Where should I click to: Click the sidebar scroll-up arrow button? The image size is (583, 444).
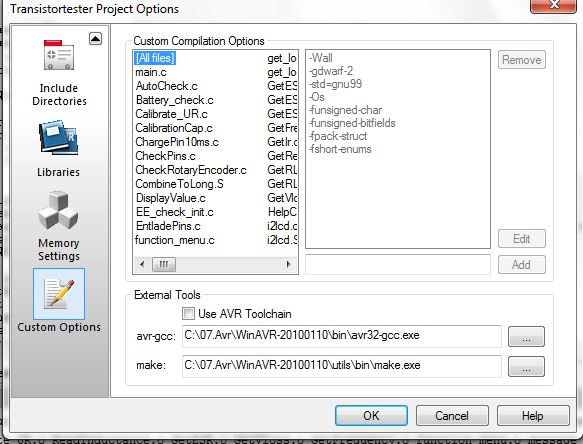click(x=96, y=39)
